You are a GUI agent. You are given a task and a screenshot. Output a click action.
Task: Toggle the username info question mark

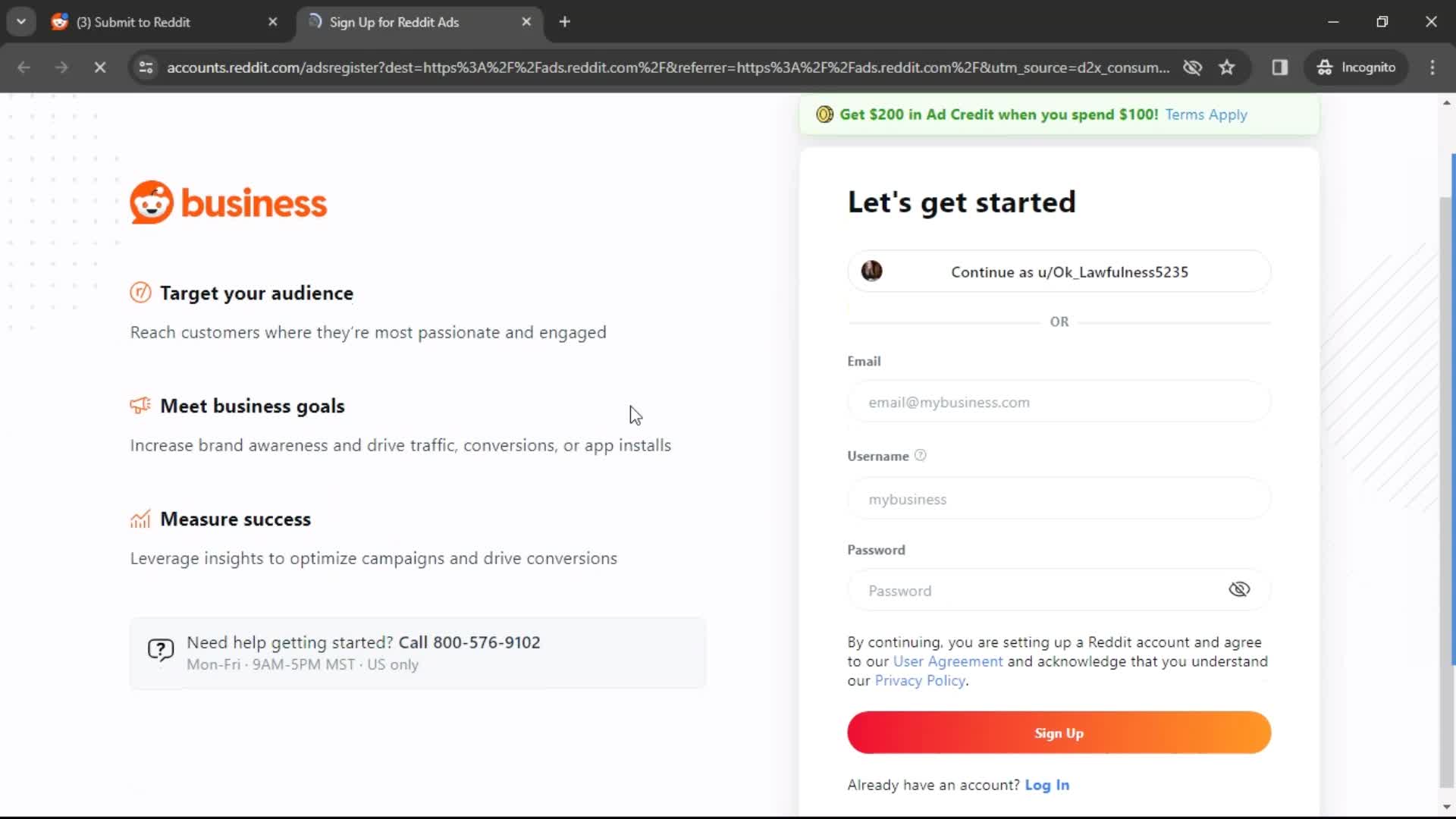tap(921, 455)
